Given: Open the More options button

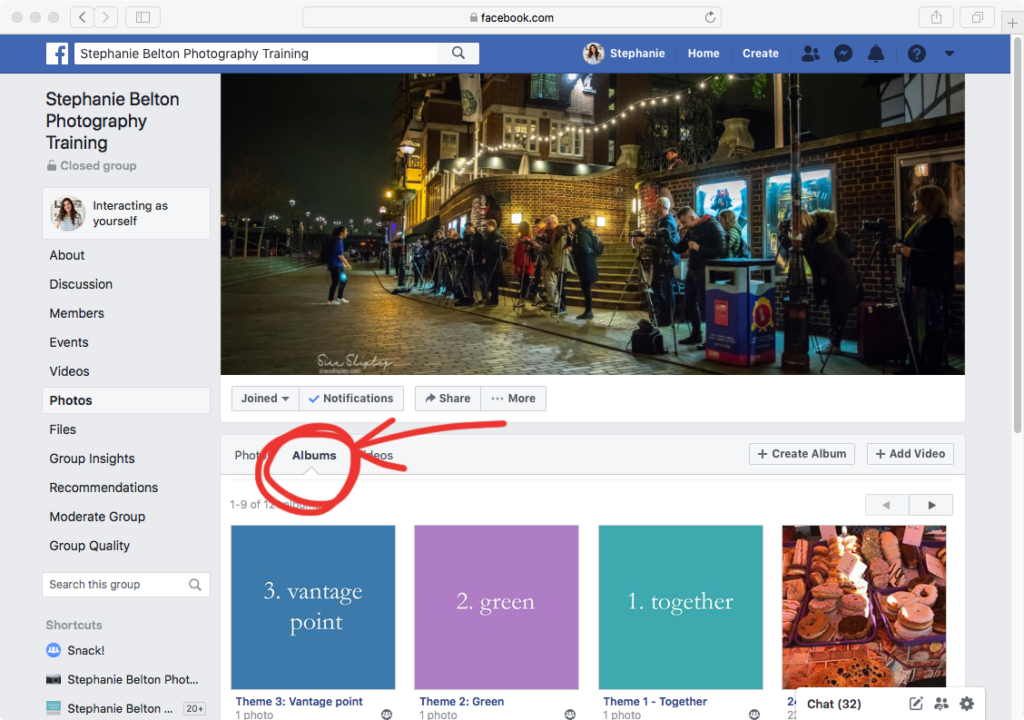Looking at the screenshot, I should (513, 399).
